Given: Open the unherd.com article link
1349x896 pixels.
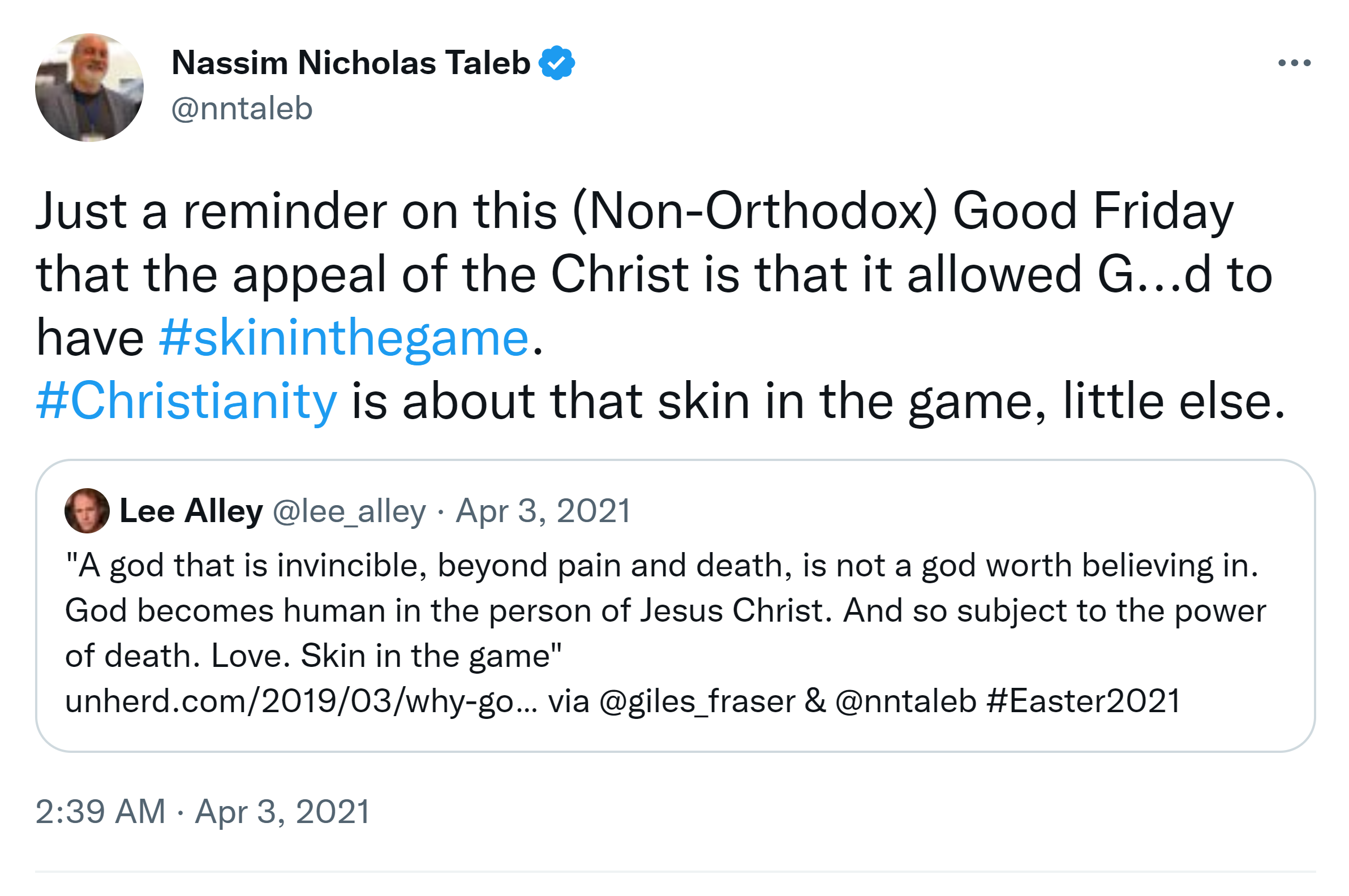Looking at the screenshot, I should [300, 701].
